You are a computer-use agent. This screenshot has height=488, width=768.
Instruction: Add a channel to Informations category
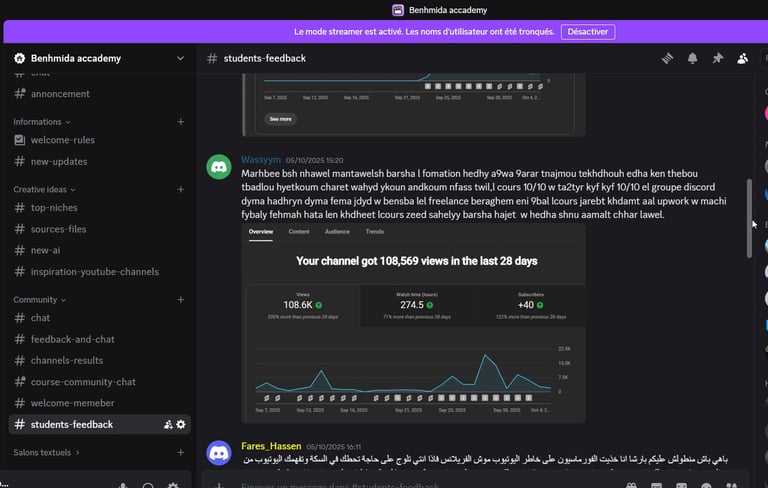pos(181,122)
